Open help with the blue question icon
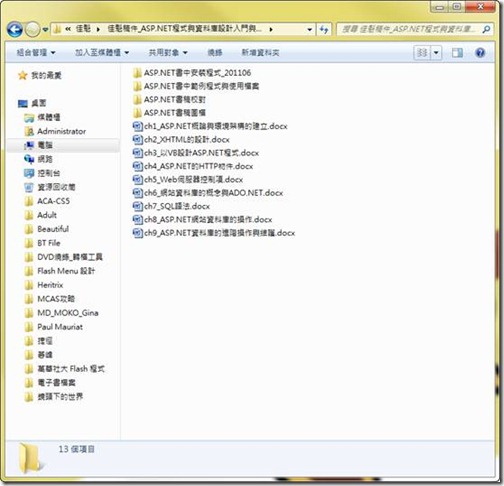Screen dimensions: 504x486 480,53
